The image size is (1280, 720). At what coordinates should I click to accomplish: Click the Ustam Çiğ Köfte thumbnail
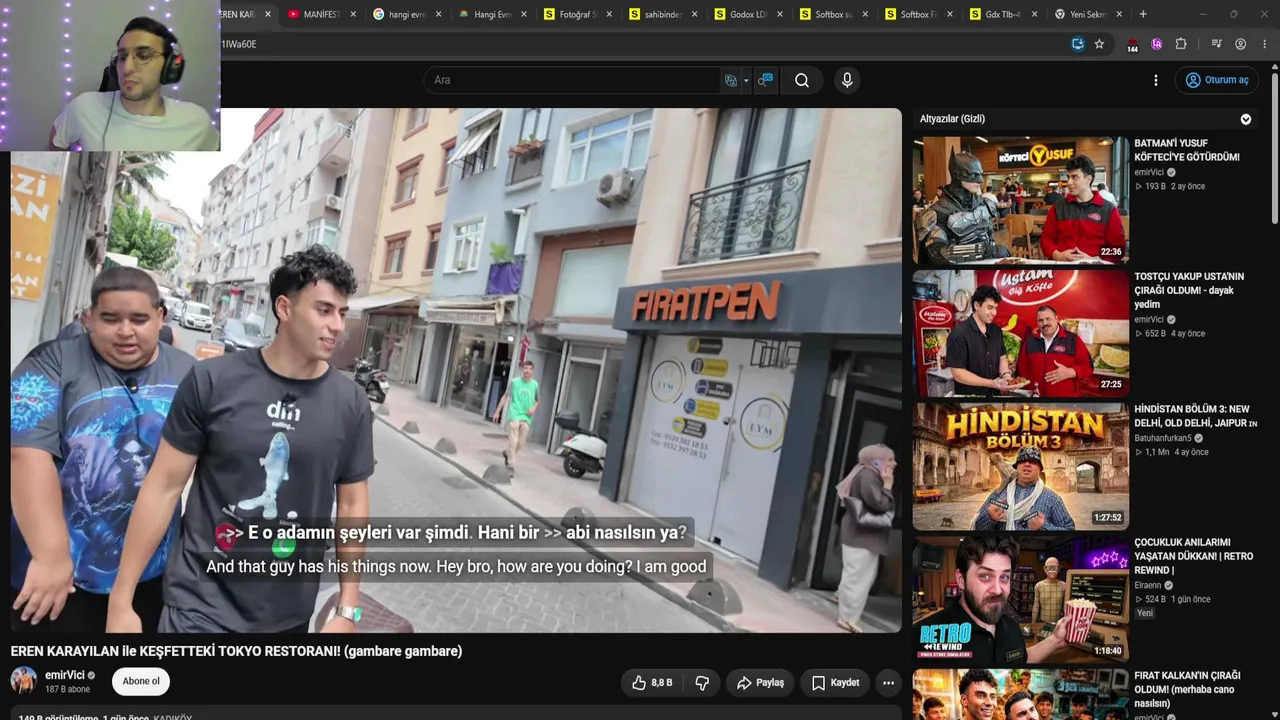(x=1021, y=333)
